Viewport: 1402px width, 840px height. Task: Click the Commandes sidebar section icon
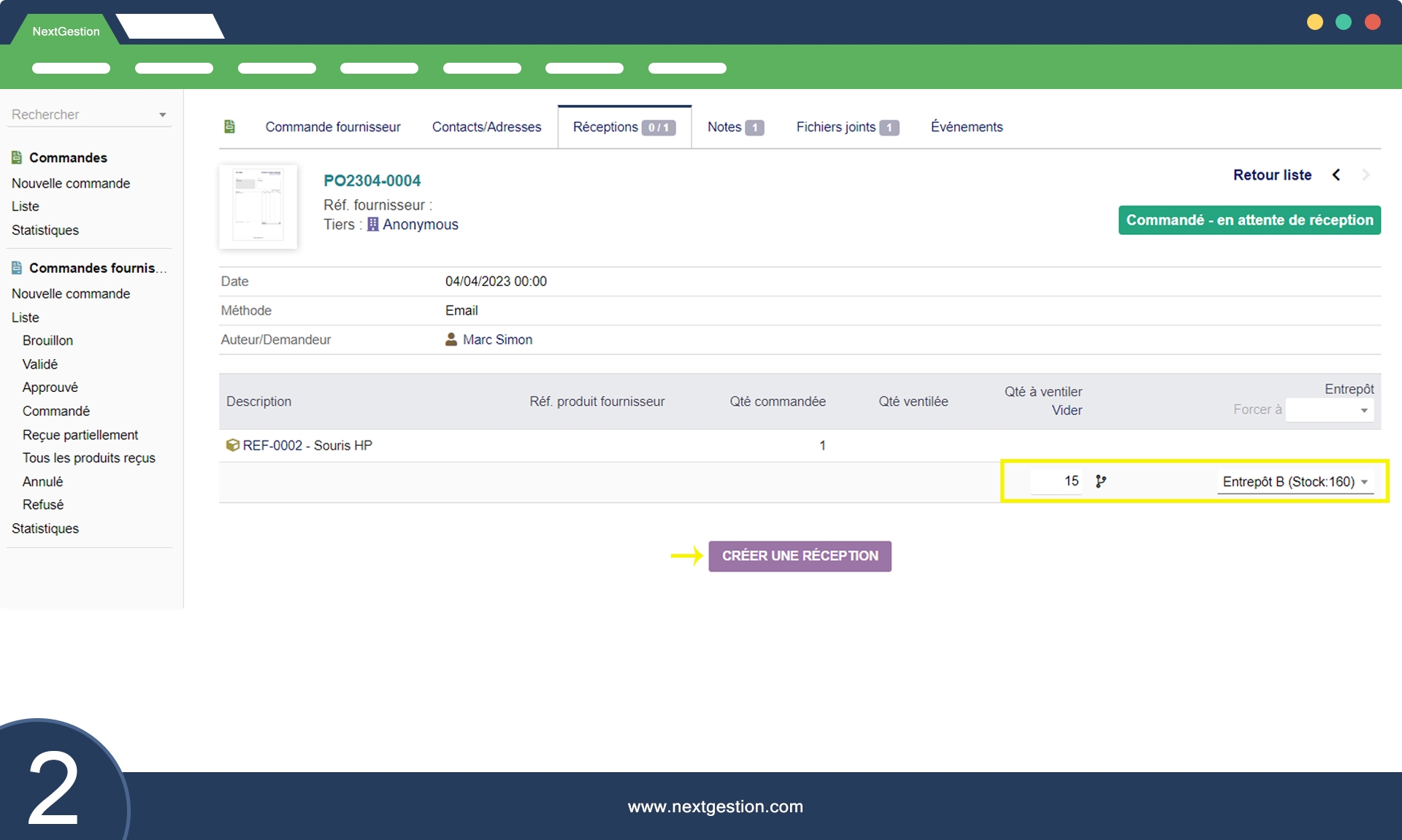[x=17, y=158]
